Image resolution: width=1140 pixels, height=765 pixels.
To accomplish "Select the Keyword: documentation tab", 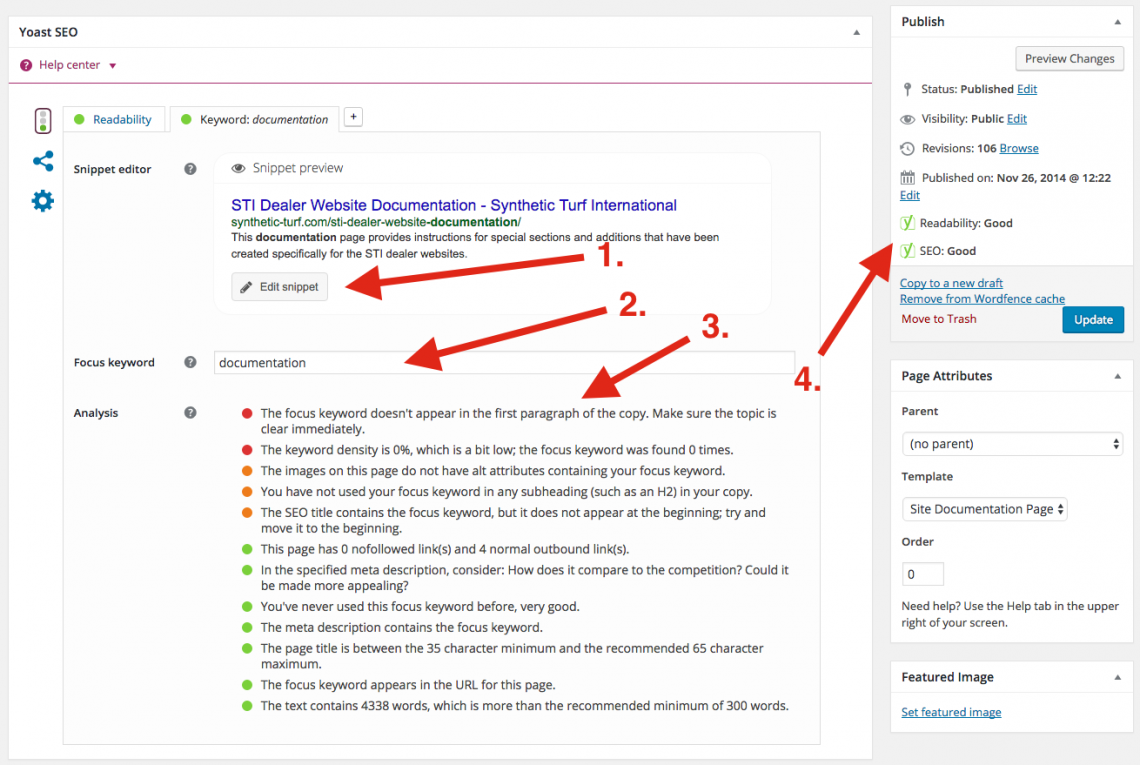I will click(254, 119).
